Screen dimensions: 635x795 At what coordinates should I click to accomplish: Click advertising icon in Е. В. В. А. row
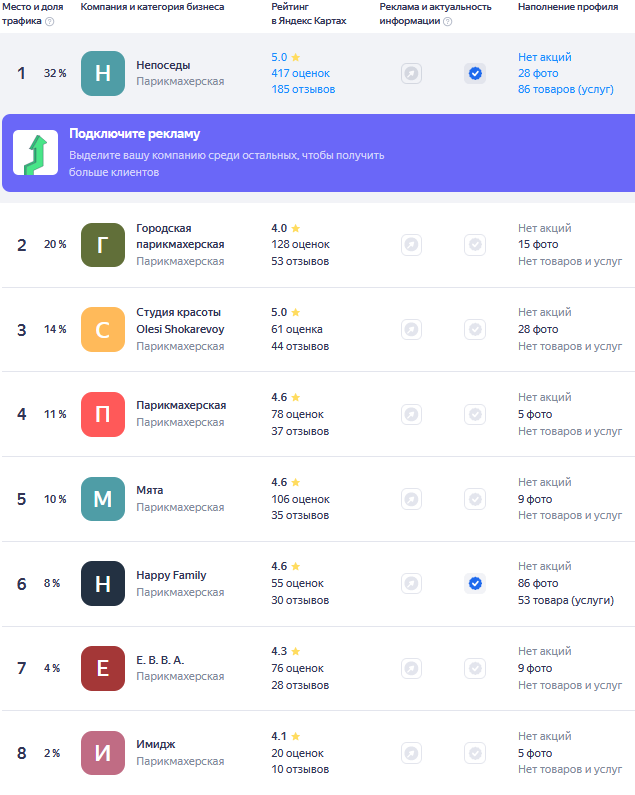[x=411, y=668]
